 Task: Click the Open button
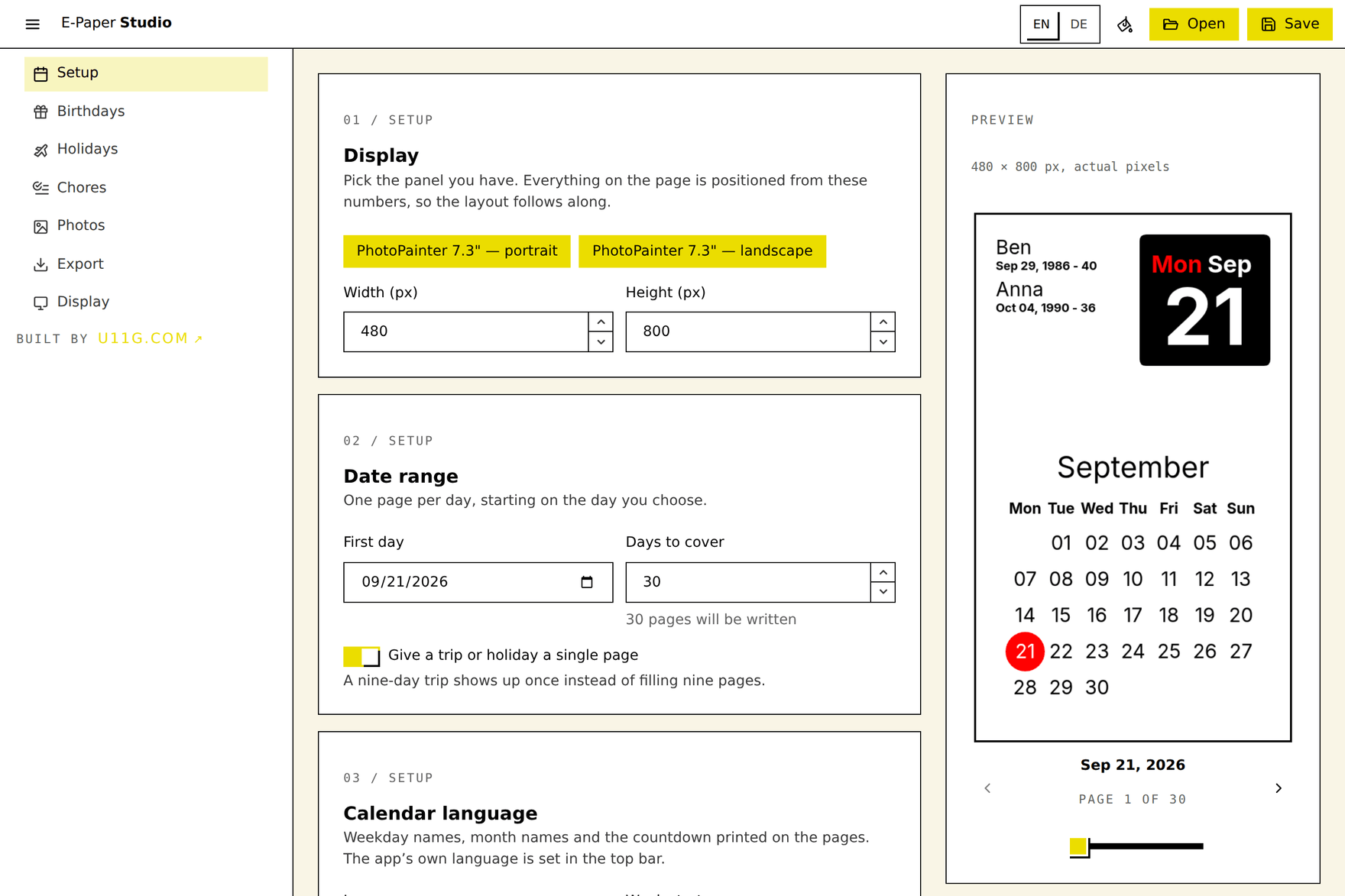coord(1194,24)
